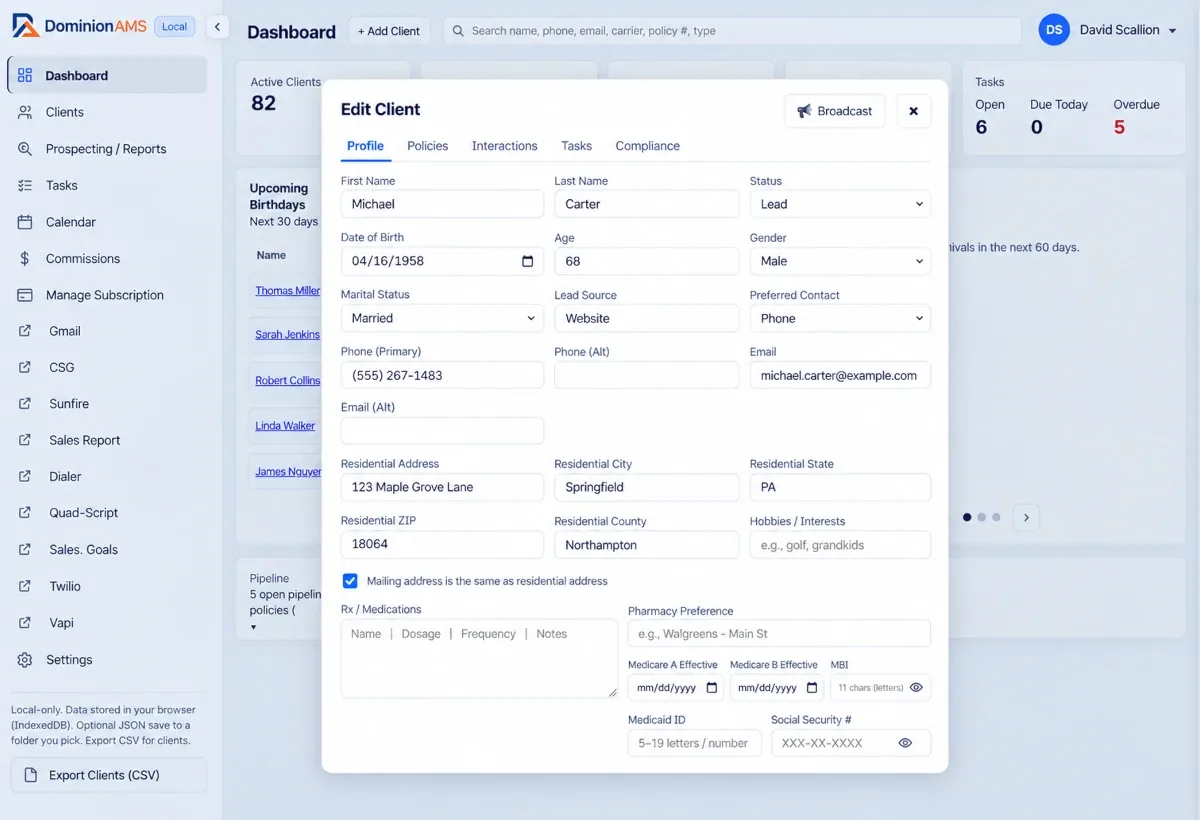
Task: Select the third carousel dot
Action: click(x=996, y=517)
